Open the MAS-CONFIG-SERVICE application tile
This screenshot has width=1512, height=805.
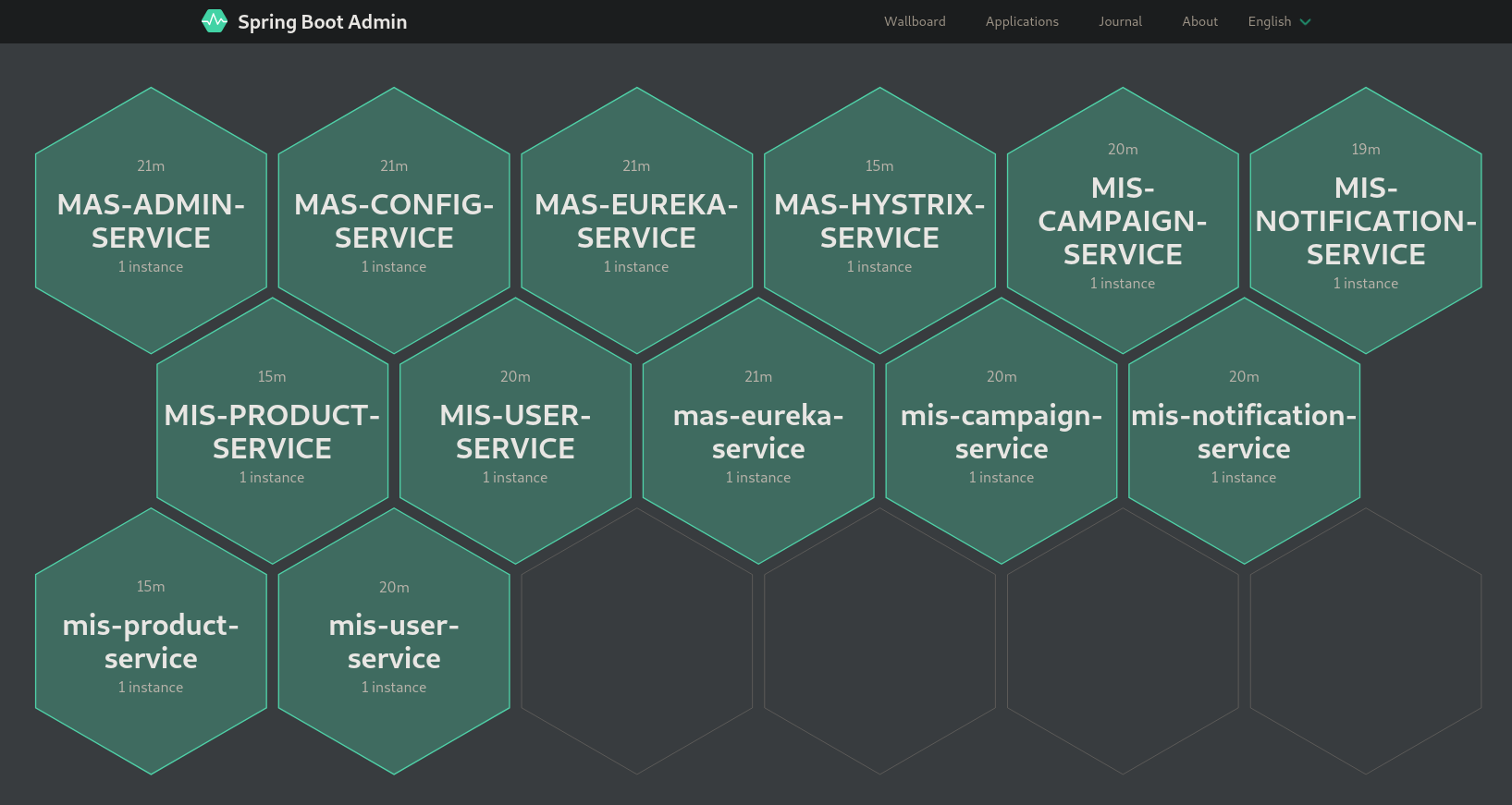tap(394, 220)
